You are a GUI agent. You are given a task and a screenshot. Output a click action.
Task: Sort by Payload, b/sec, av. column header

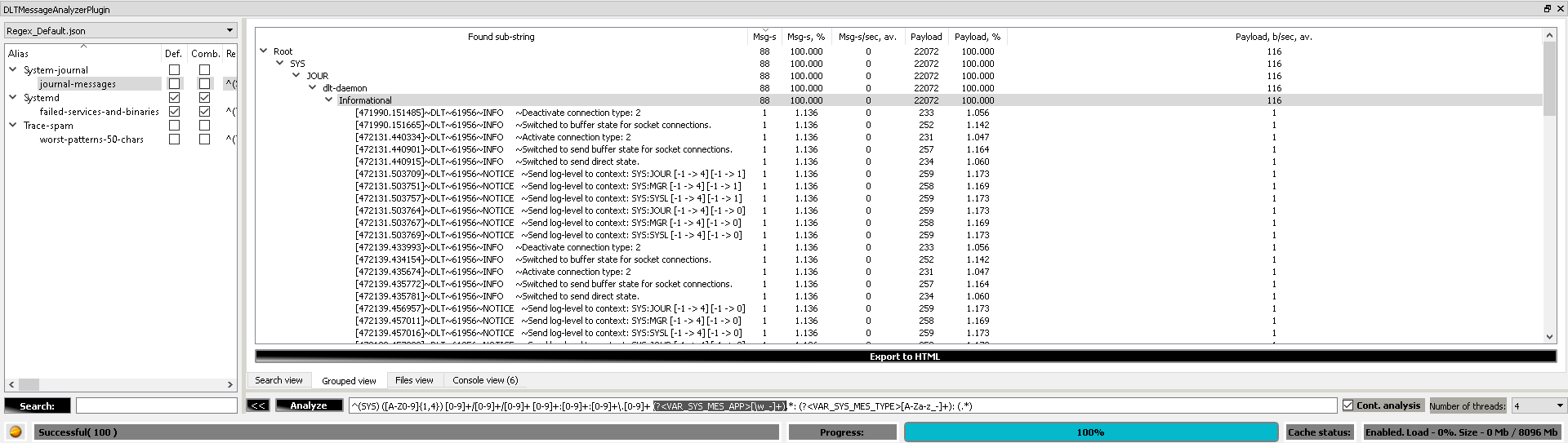(1274, 37)
